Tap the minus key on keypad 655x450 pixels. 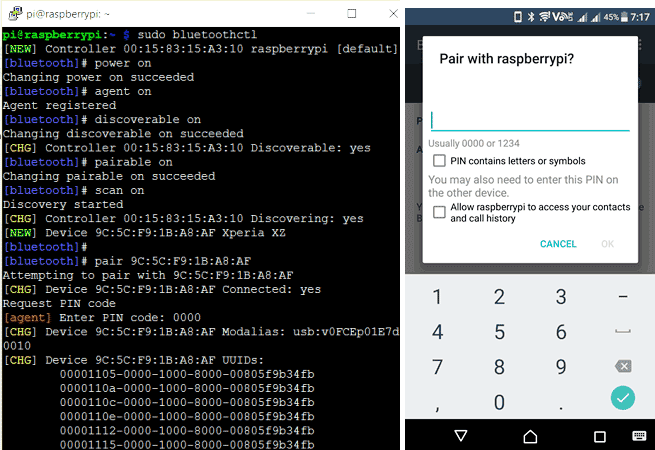(x=623, y=297)
